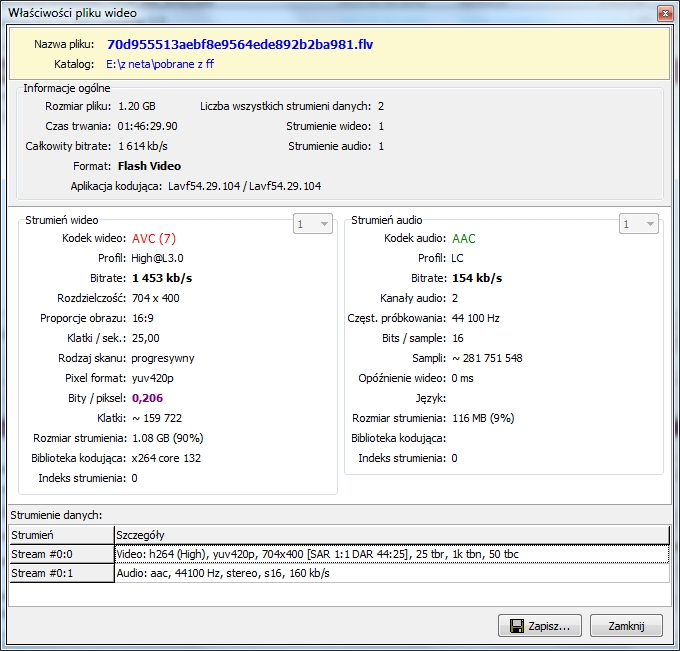Click the Bits / sample value 16
680x651 pixels.
pyautogui.click(x=458, y=338)
